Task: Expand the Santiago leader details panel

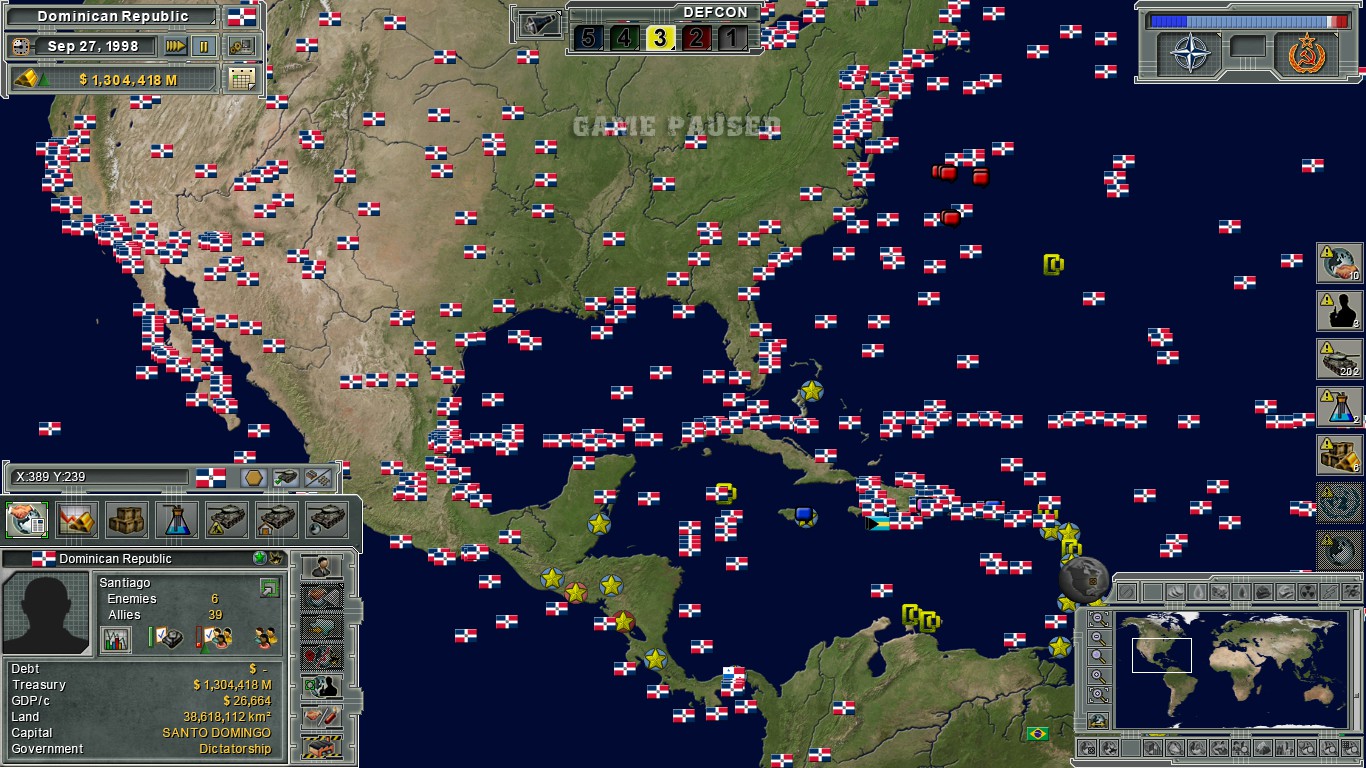Action: point(270,588)
